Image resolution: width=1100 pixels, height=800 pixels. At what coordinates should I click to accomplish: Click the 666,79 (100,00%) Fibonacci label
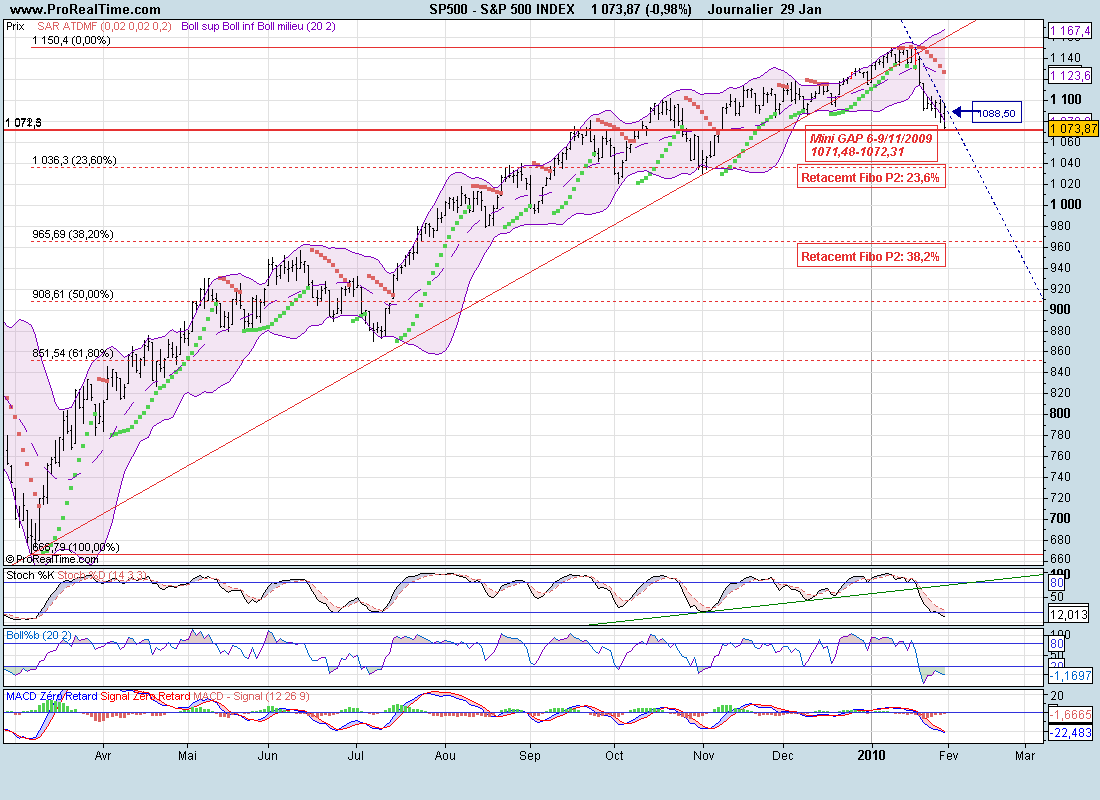click(x=76, y=547)
